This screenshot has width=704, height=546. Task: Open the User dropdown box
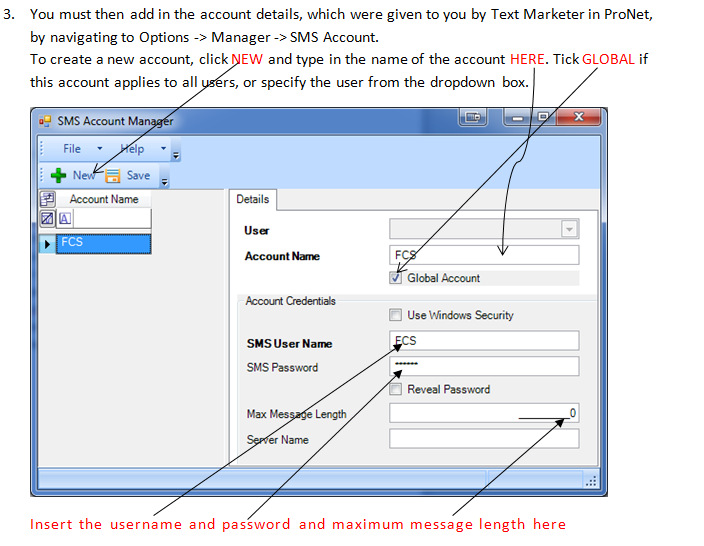(x=569, y=230)
